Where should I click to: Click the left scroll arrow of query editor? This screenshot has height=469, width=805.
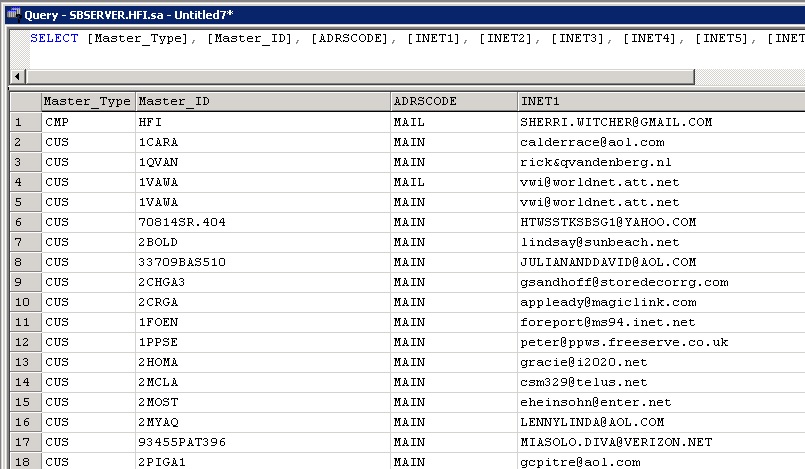[17, 76]
